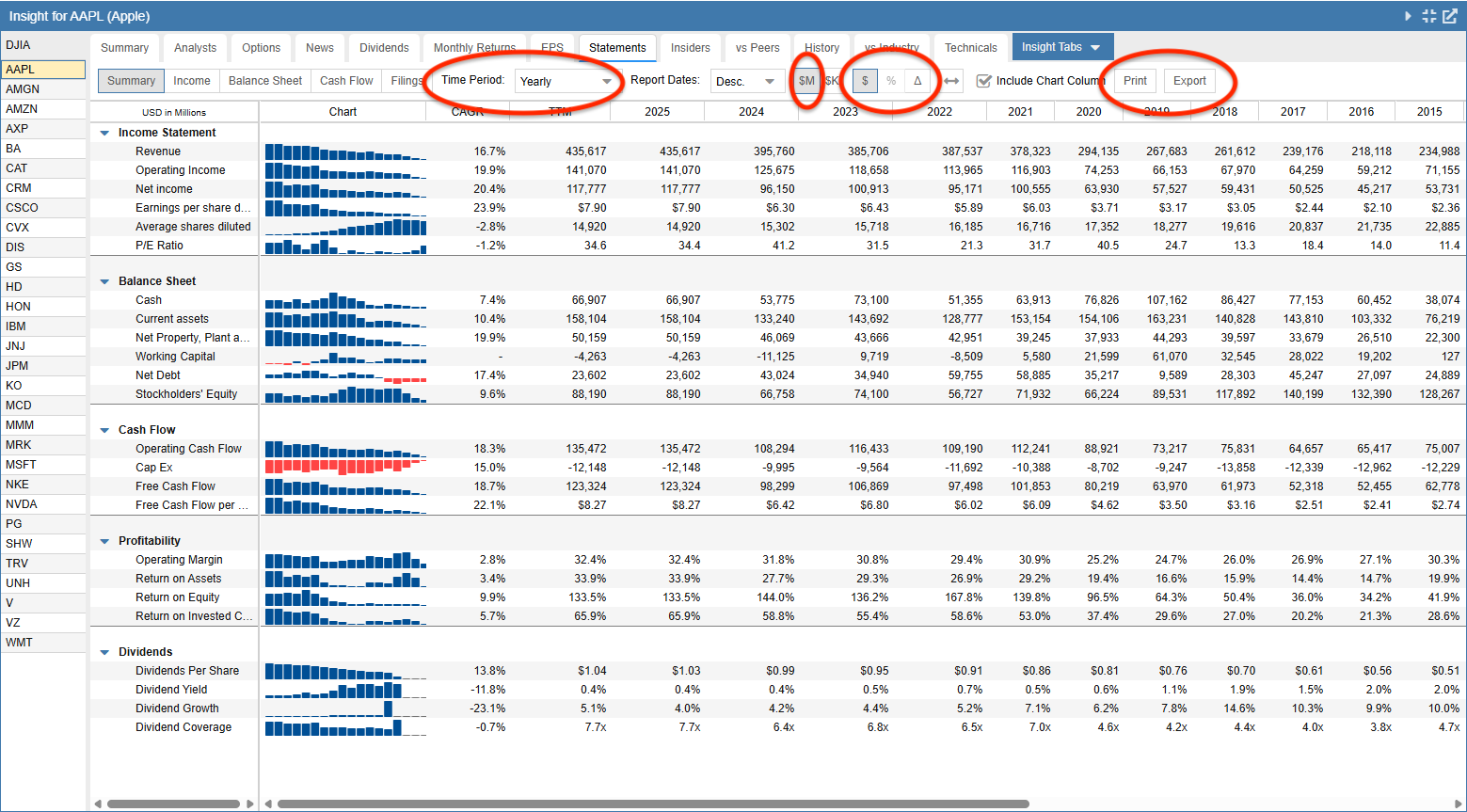
Task: Select MSFT in the ticker list
Action: point(43,465)
